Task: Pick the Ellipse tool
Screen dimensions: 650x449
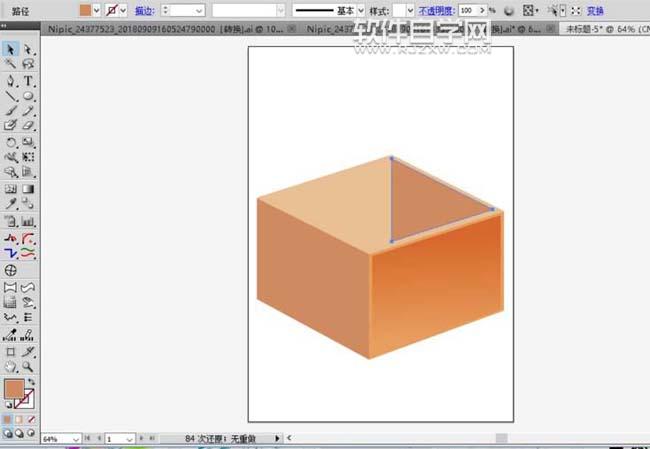Action: (x=28, y=96)
